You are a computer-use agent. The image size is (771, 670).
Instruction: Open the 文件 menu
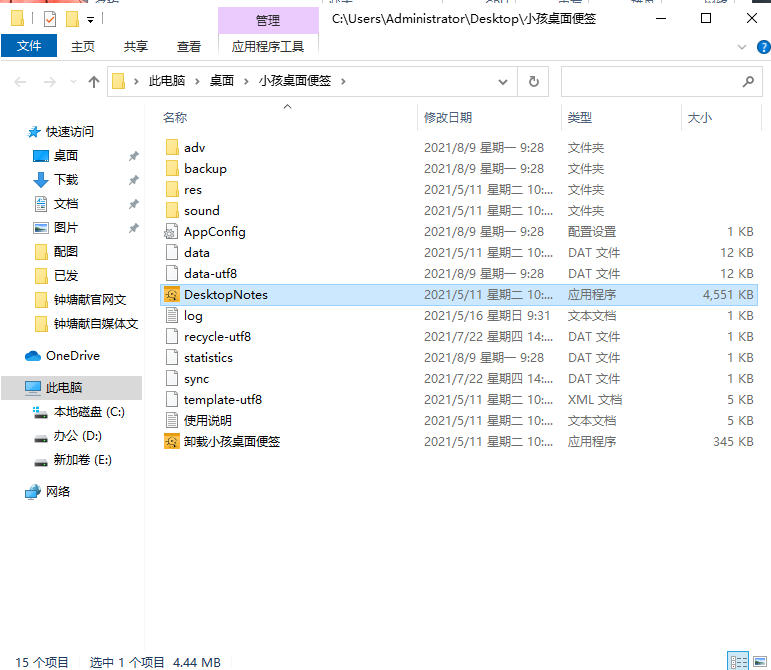[29, 46]
